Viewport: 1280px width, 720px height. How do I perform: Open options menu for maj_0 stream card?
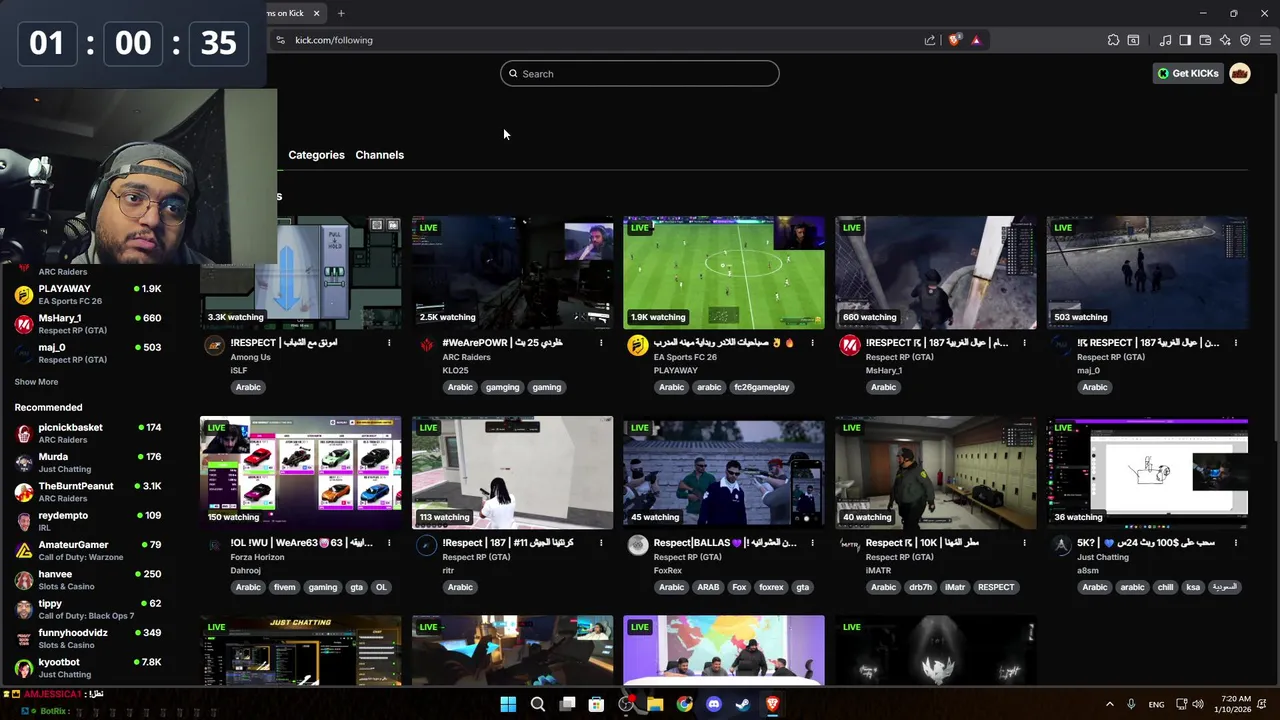click(x=1236, y=343)
